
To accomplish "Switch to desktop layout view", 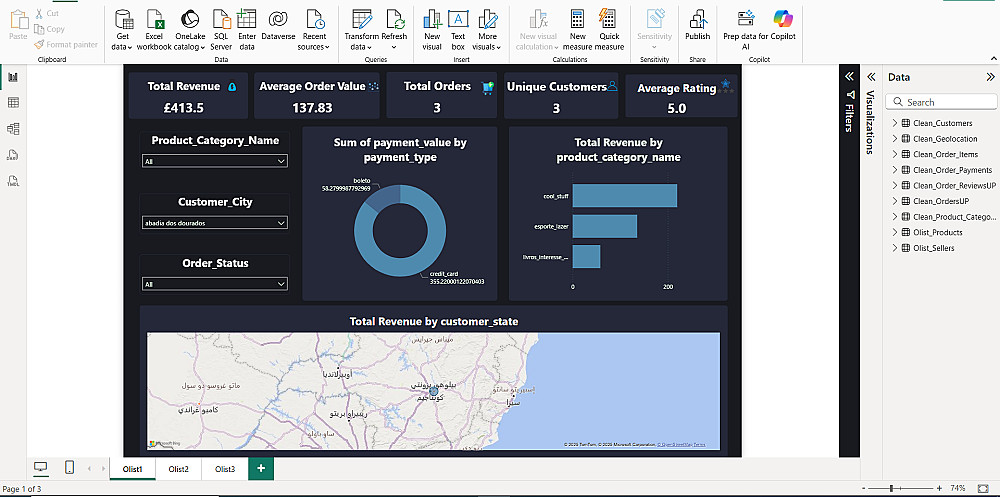I will tap(41, 468).
